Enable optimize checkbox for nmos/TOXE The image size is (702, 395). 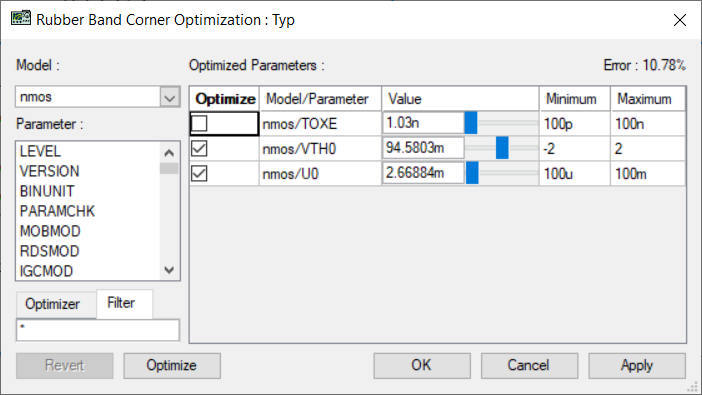click(x=199, y=123)
